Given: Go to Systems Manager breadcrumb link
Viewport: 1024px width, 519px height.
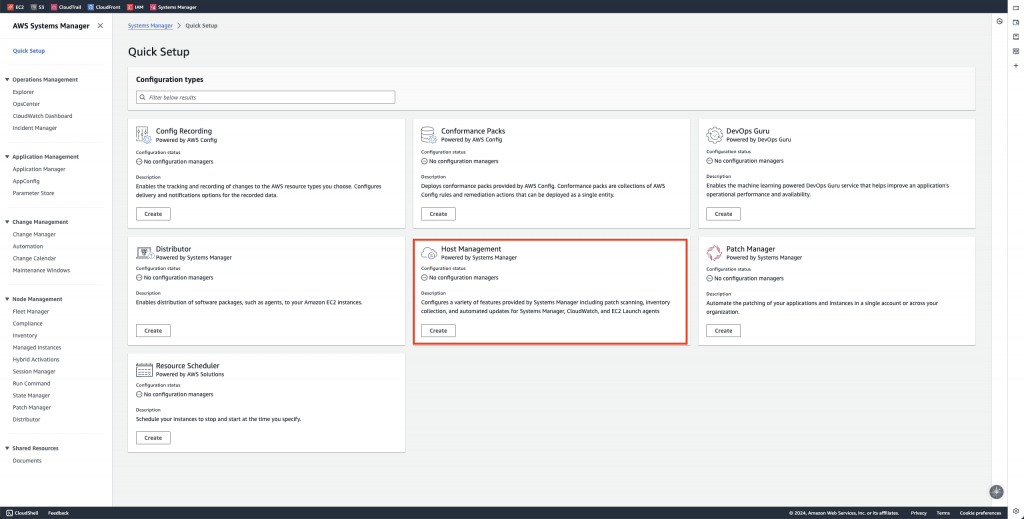Looking at the screenshot, I should (150, 26).
